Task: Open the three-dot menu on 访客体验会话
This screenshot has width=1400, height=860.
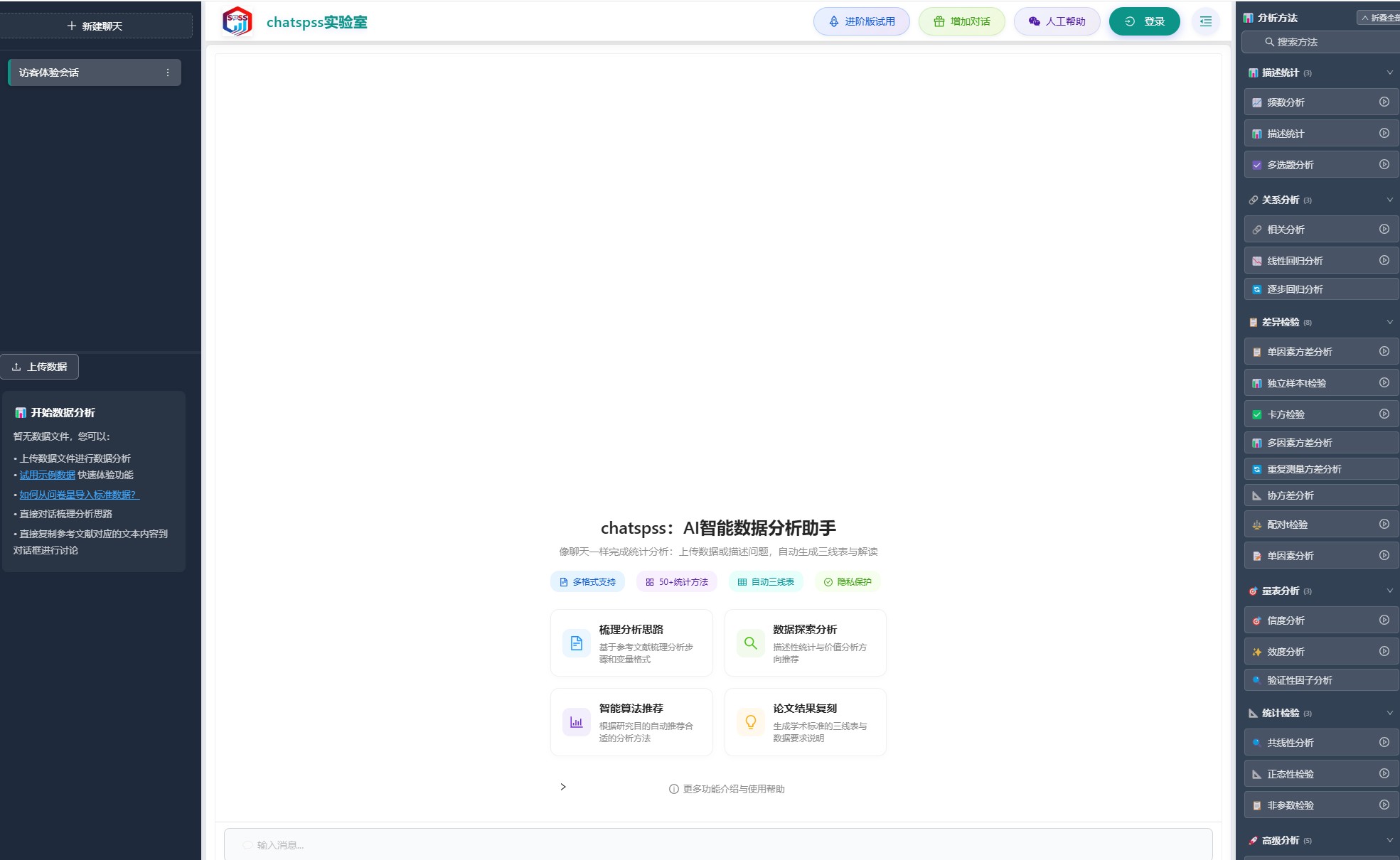Action: [x=168, y=72]
